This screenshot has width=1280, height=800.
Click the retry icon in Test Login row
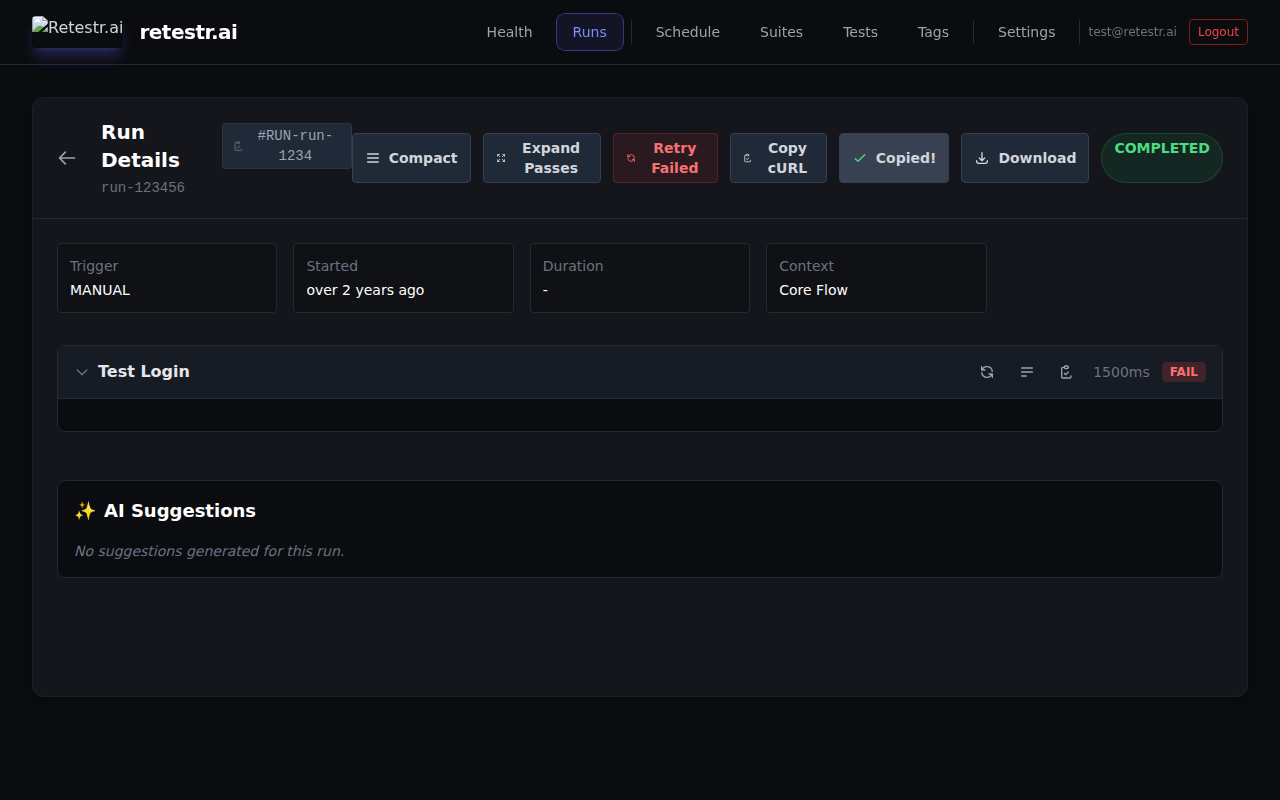(987, 372)
